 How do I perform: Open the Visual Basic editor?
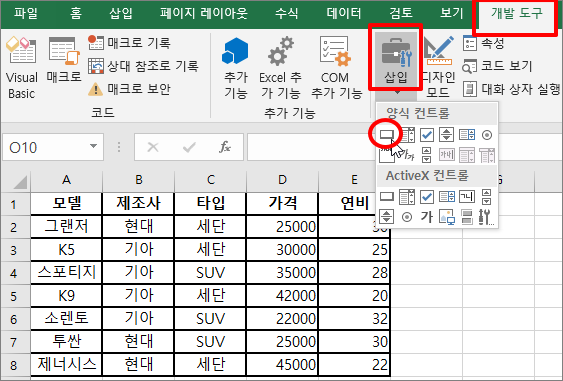pos(22,68)
